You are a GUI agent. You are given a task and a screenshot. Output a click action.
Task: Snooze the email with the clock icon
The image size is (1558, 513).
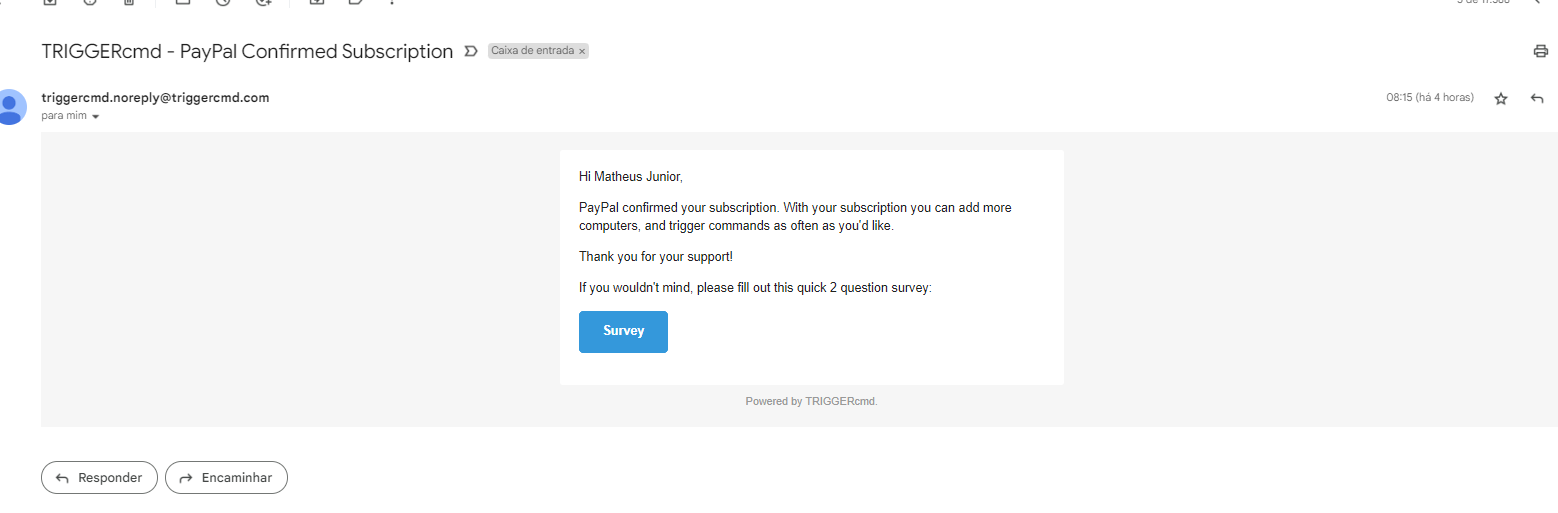pos(223,2)
